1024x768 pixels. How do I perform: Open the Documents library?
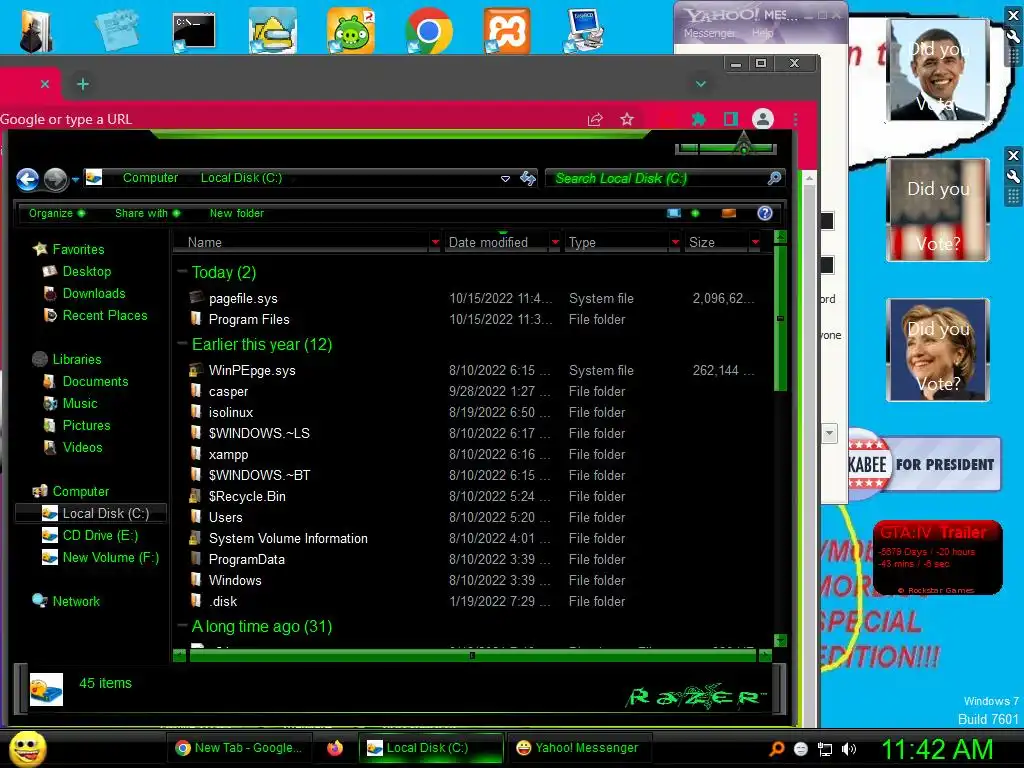coord(95,381)
